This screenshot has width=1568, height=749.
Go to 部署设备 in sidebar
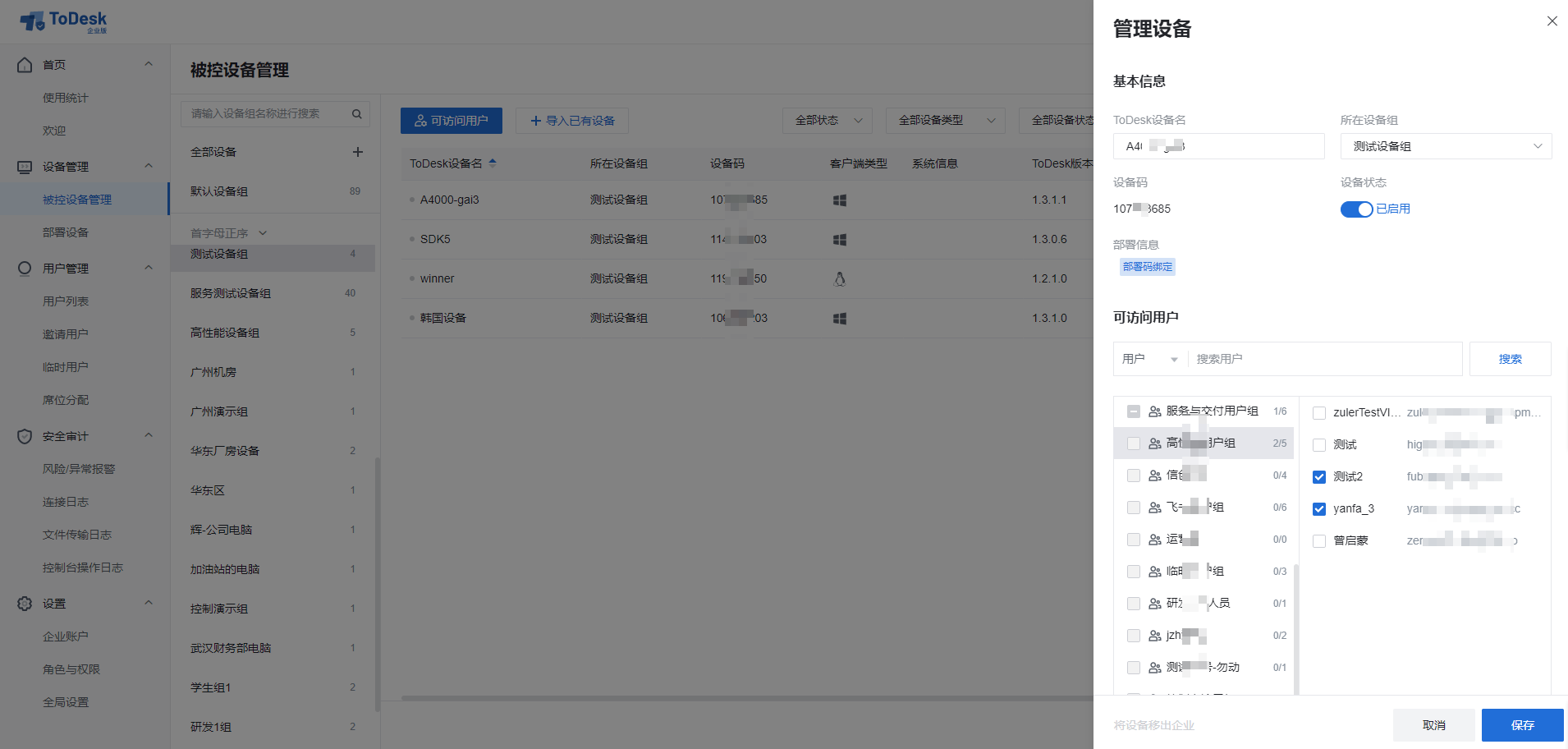click(x=66, y=232)
